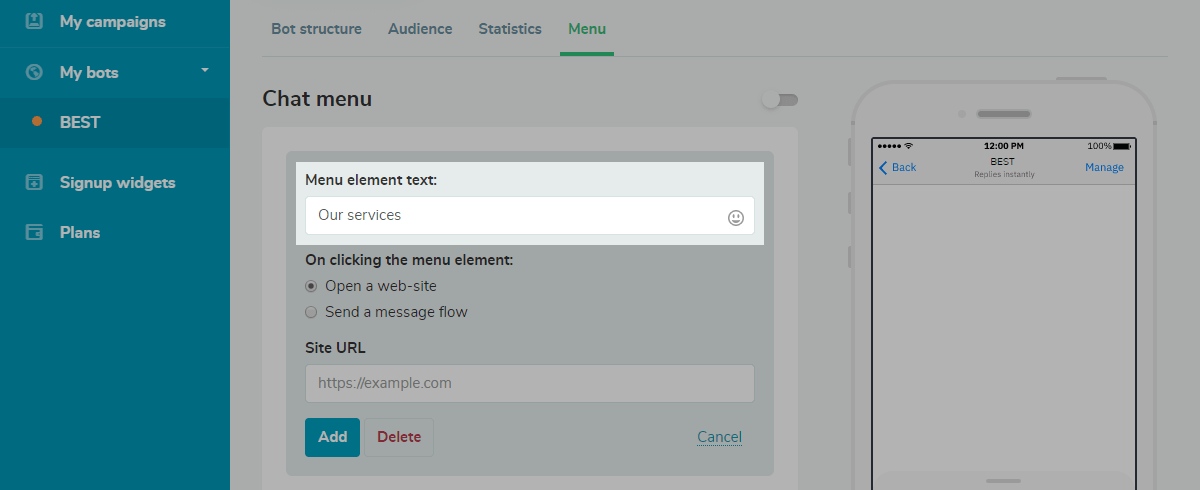The width and height of the screenshot is (1200, 490).
Task: Click the Back chevron in phone preview
Action: 883,167
